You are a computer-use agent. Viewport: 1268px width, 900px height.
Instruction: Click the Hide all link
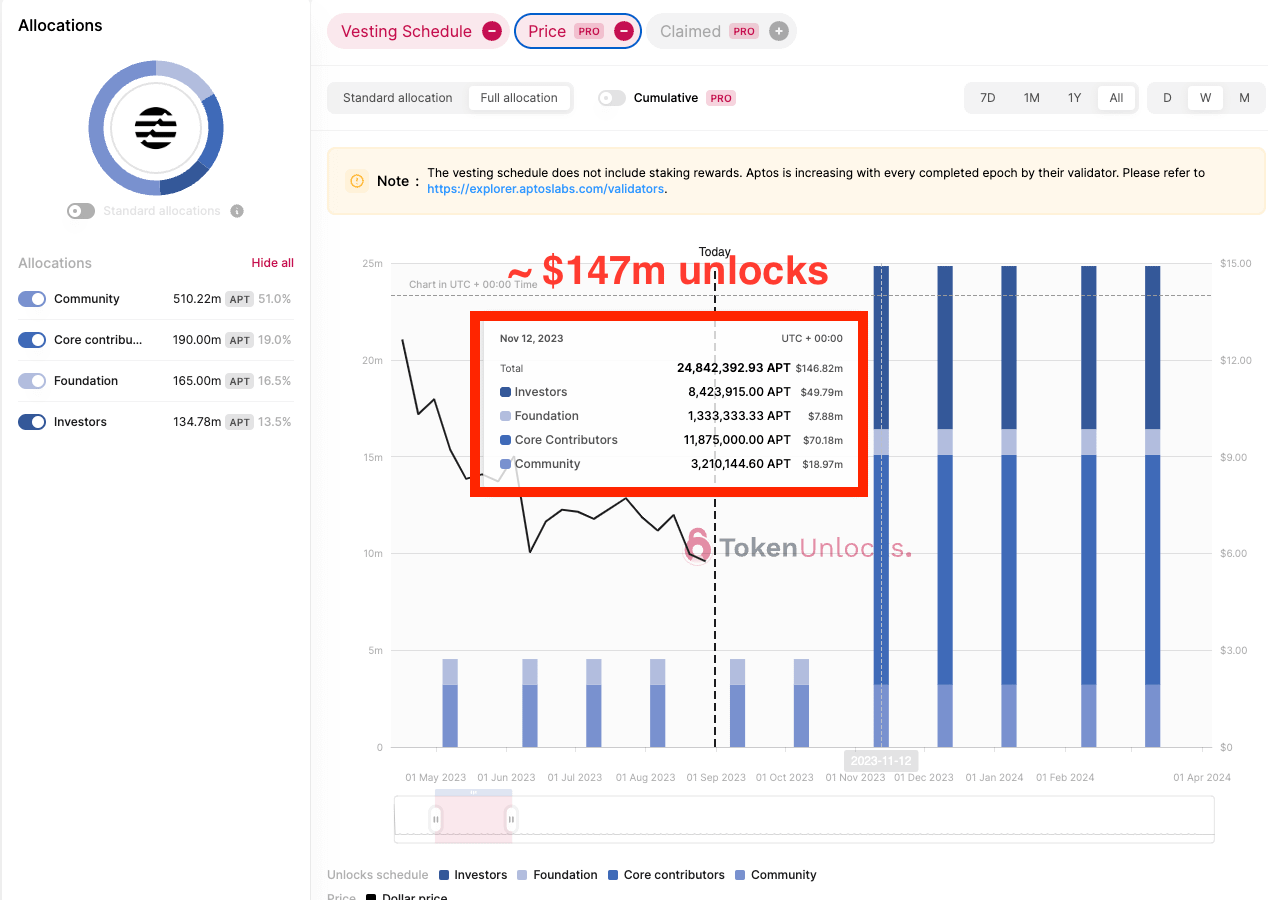coord(273,263)
